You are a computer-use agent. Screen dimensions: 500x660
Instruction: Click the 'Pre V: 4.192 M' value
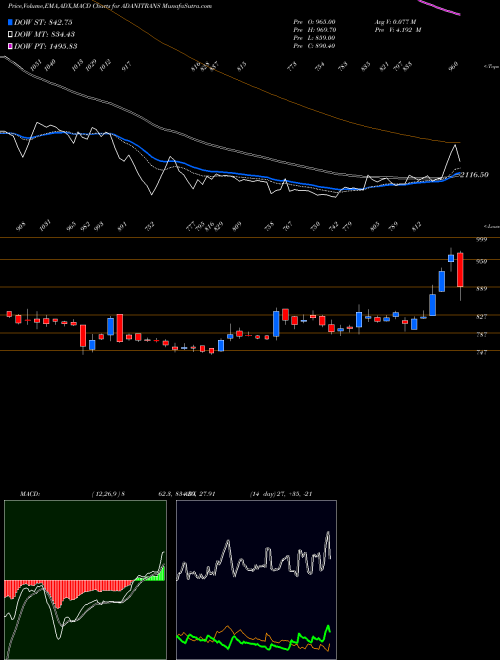tap(398, 30)
